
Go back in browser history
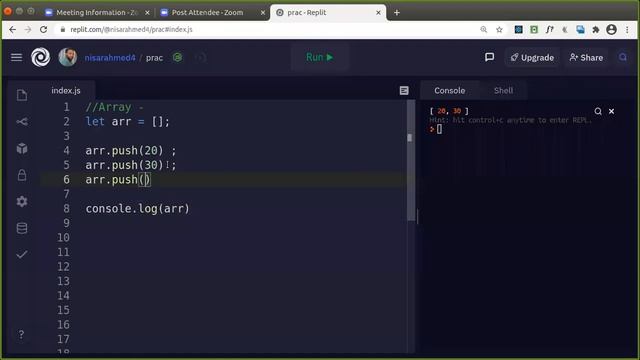click(x=12, y=29)
